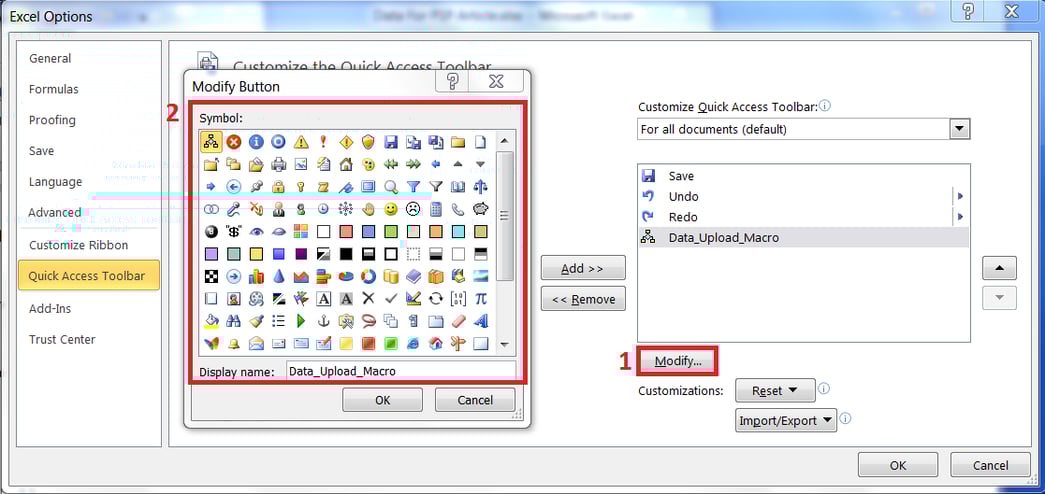Click the Modify Button dialog help button
The height and width of the screenshot is (494, 1045).
[453, 81]
